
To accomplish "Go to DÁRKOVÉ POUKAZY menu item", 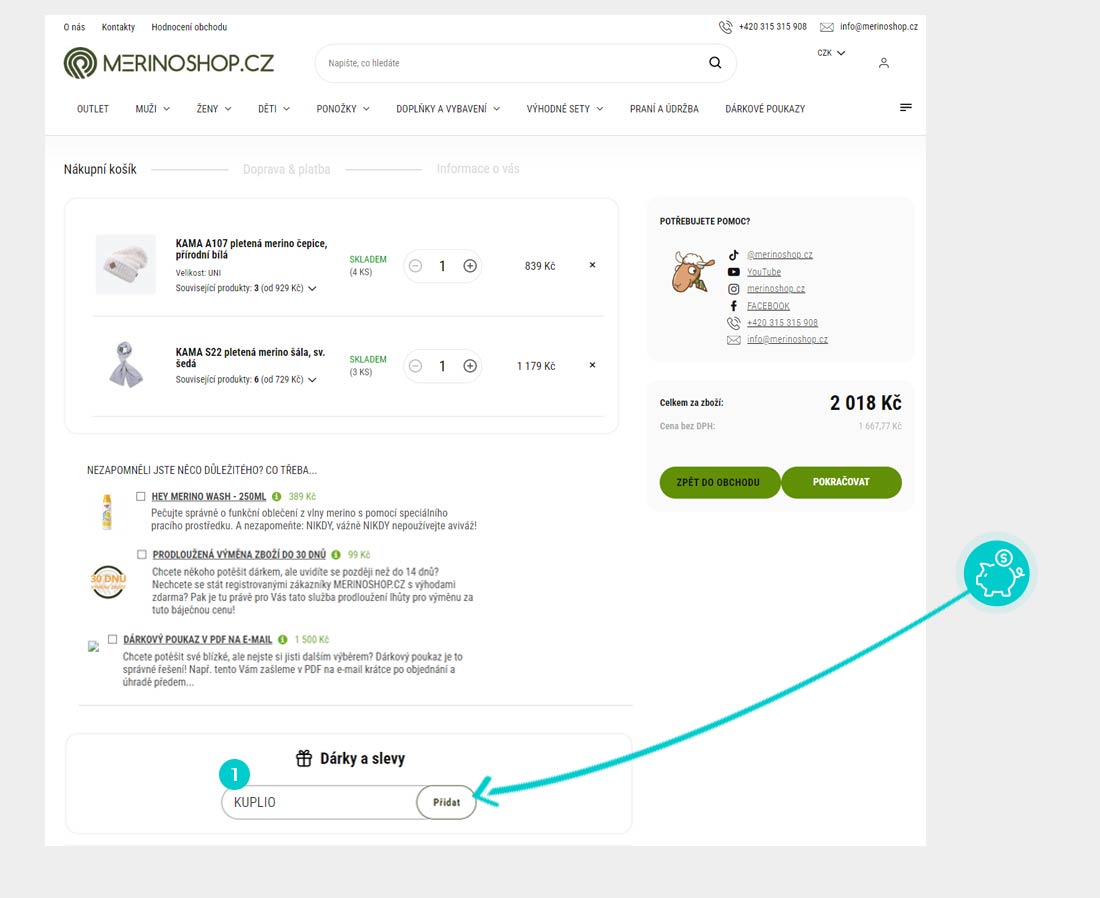I will tap(765, 108).
